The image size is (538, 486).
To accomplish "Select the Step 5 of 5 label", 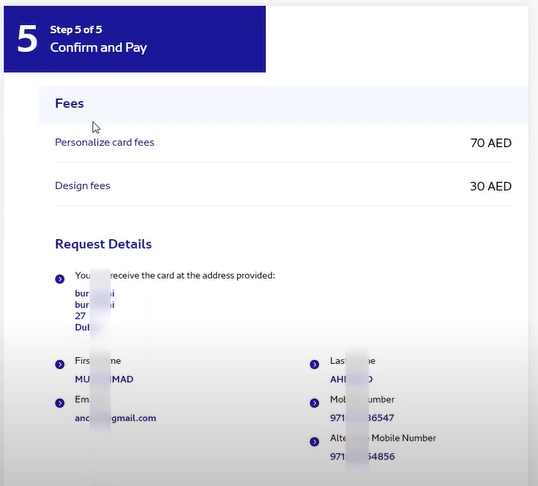I will 76,30.
